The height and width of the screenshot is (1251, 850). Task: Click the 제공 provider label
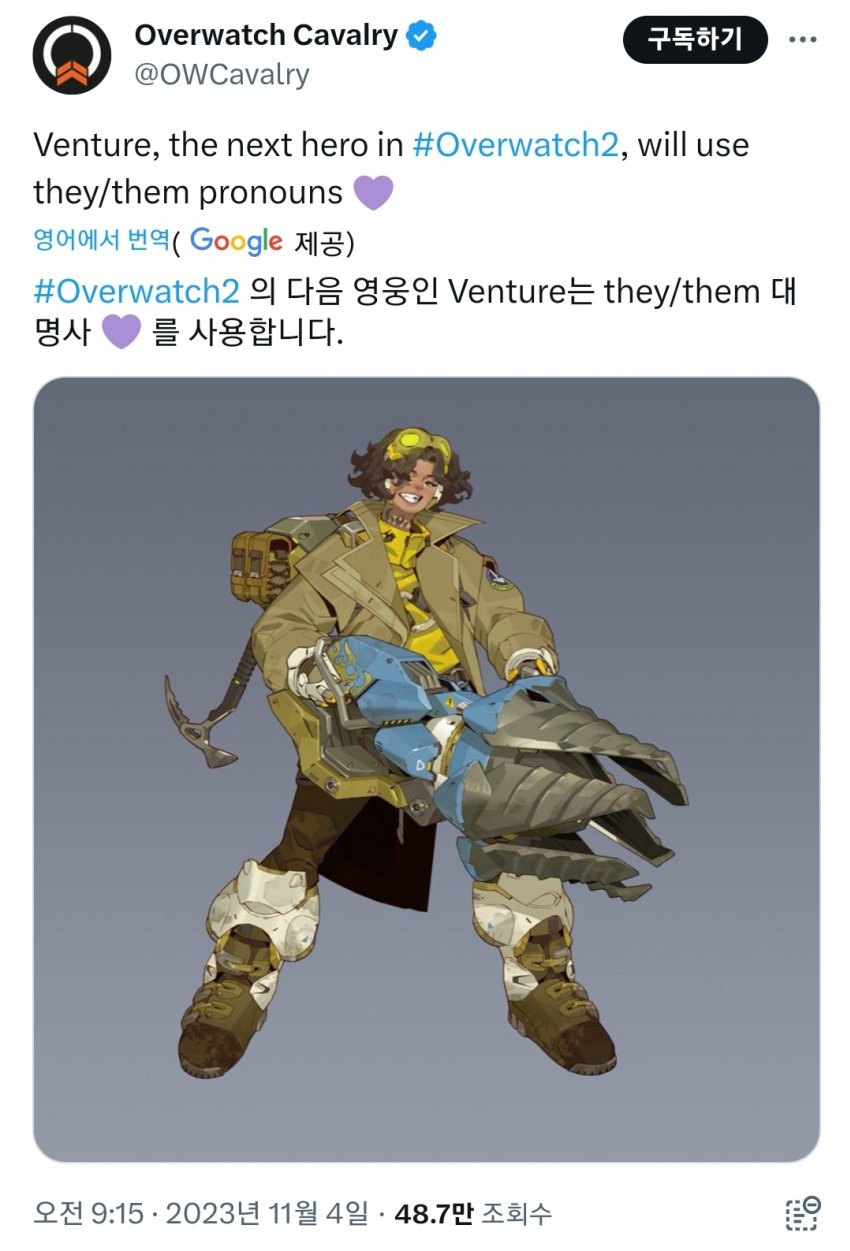317,241
